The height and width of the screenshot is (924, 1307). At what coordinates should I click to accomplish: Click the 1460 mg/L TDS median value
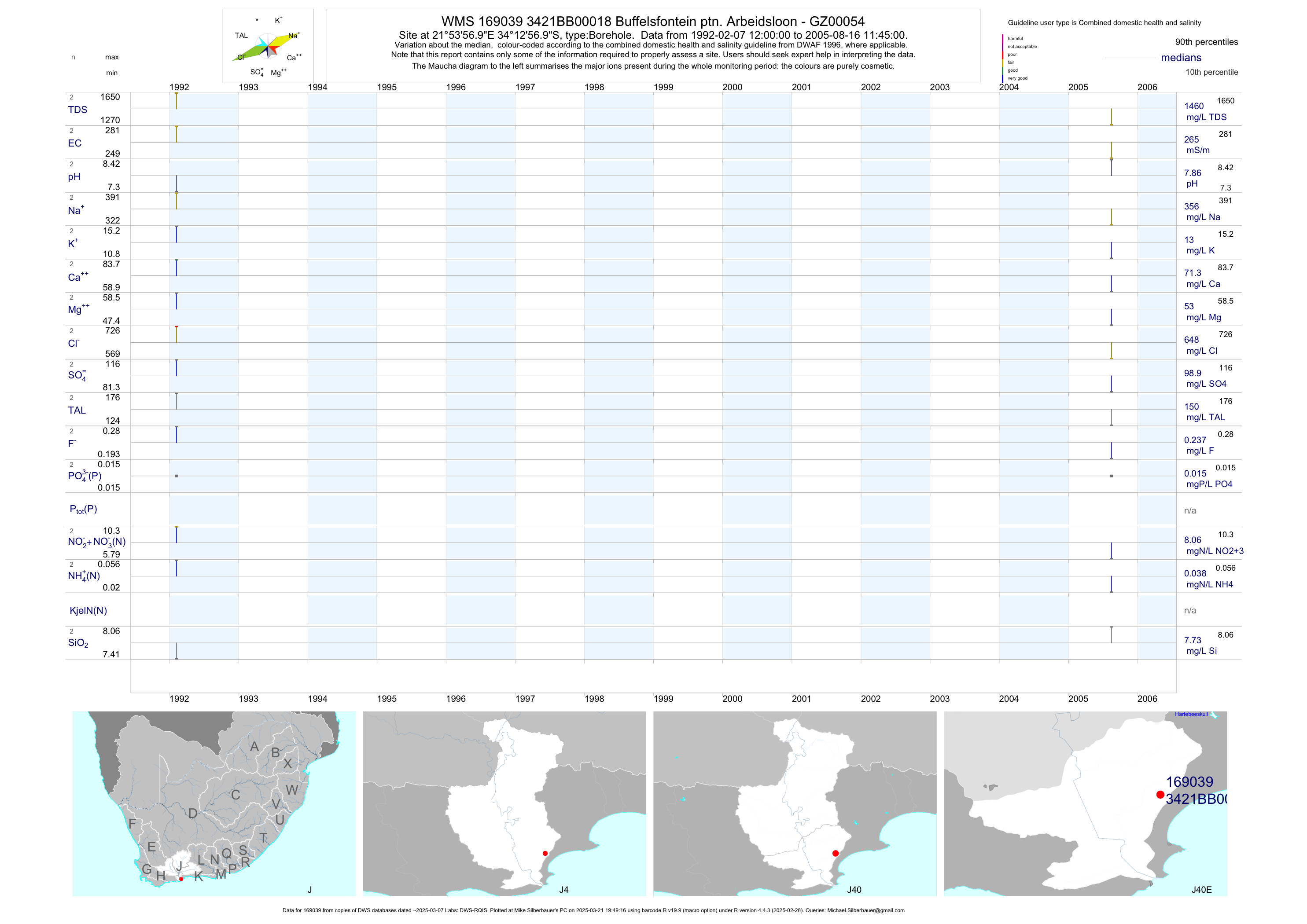(x=1194, y=106)
